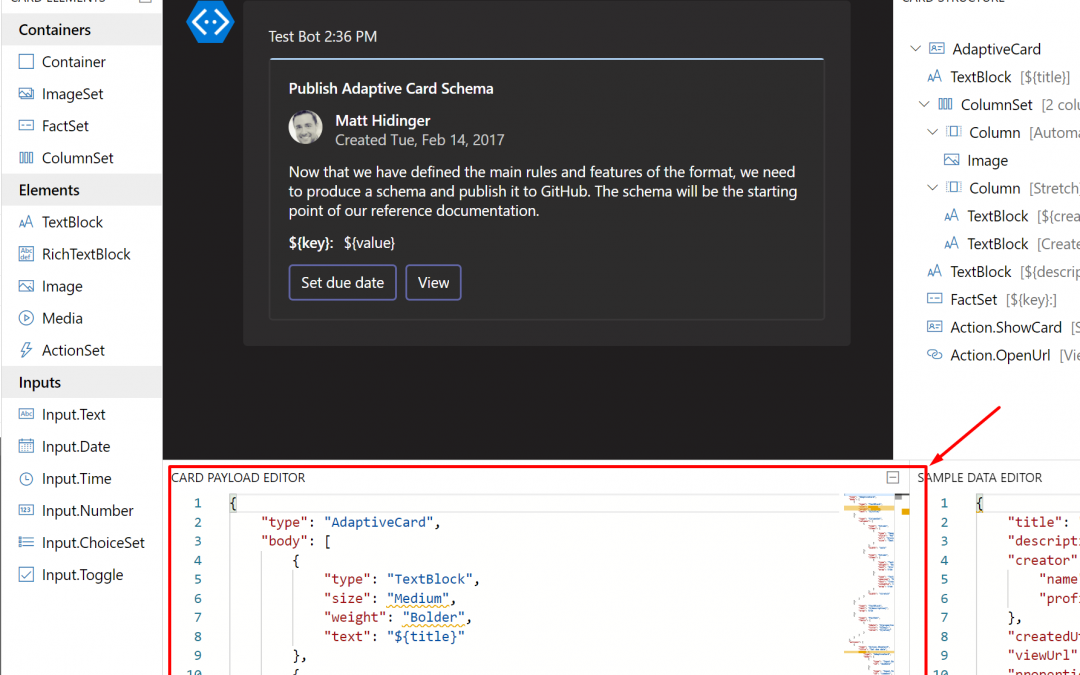This screenshot has width=1080, height=675.
Task: Click the FactSet node icon in card structure
Action: click(934, 299)
